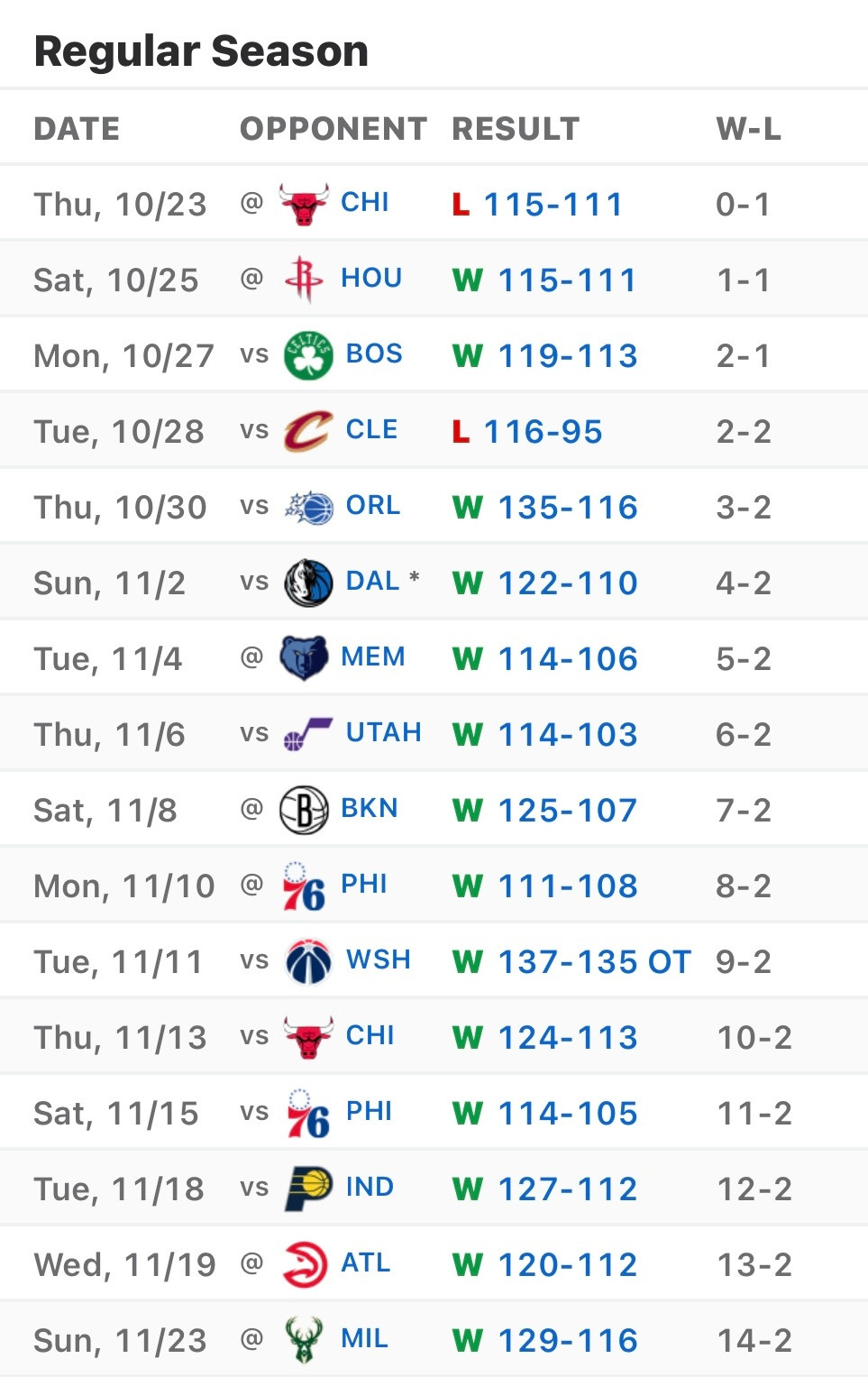This screenshot has height=1377, width=868.
Task: Click the Memphis Grizzlies logo
Action: tap(304, 658)
